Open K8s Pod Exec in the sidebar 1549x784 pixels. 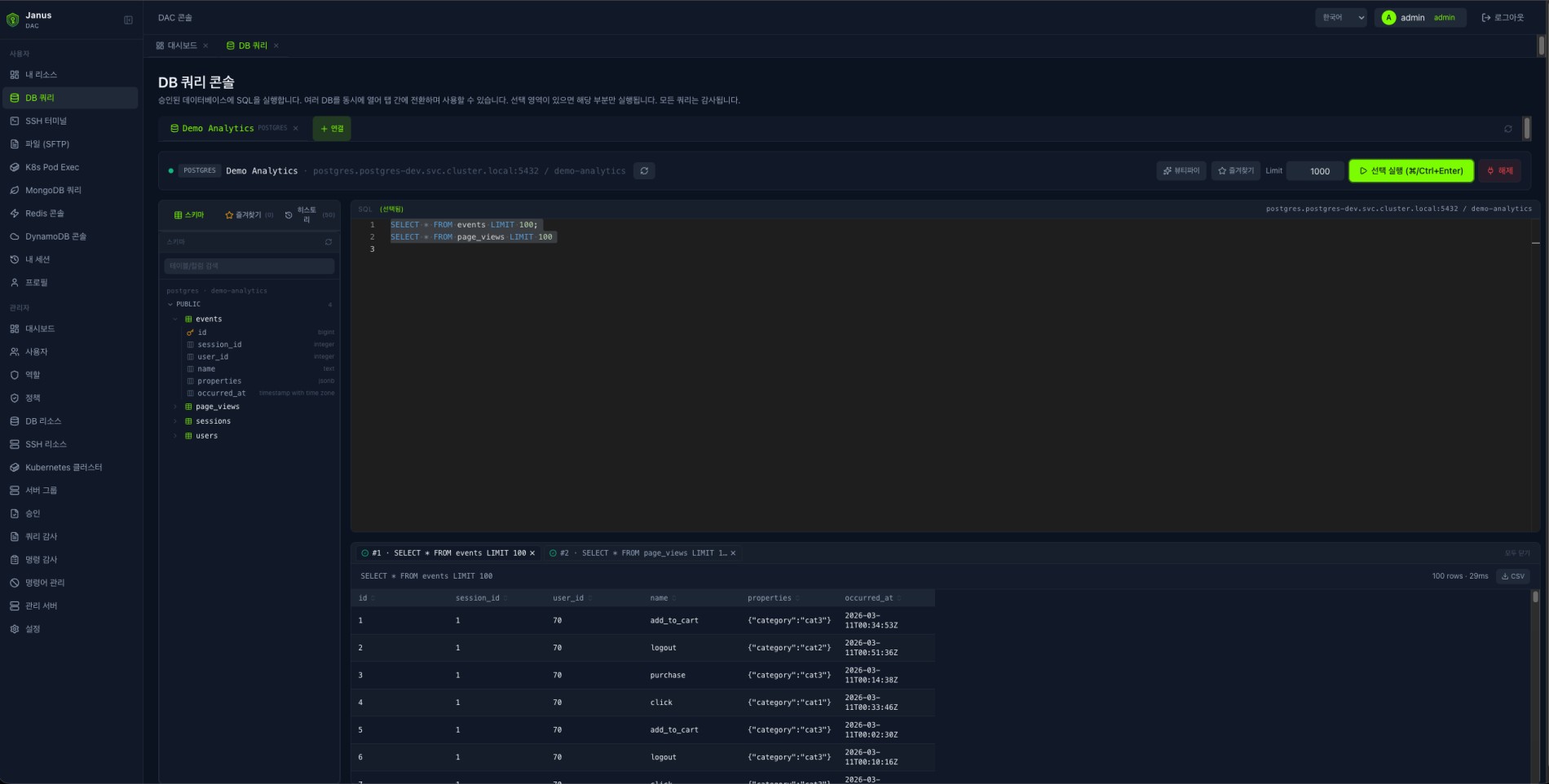pyautogui.click(x=70, y=167)
